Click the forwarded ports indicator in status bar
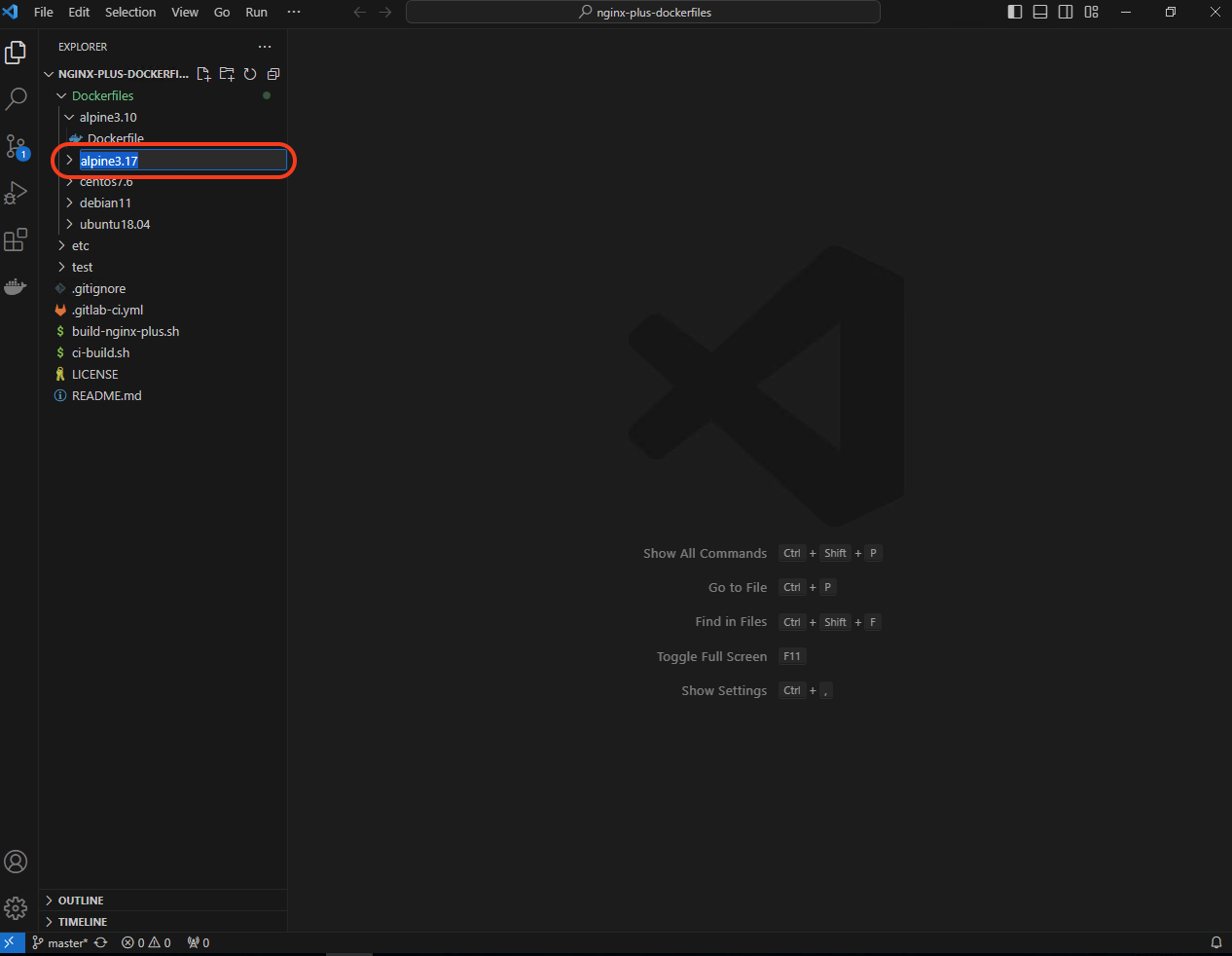Image resolution: width=1232 pixels, height=956 pixels. click(x=199, y=942)
